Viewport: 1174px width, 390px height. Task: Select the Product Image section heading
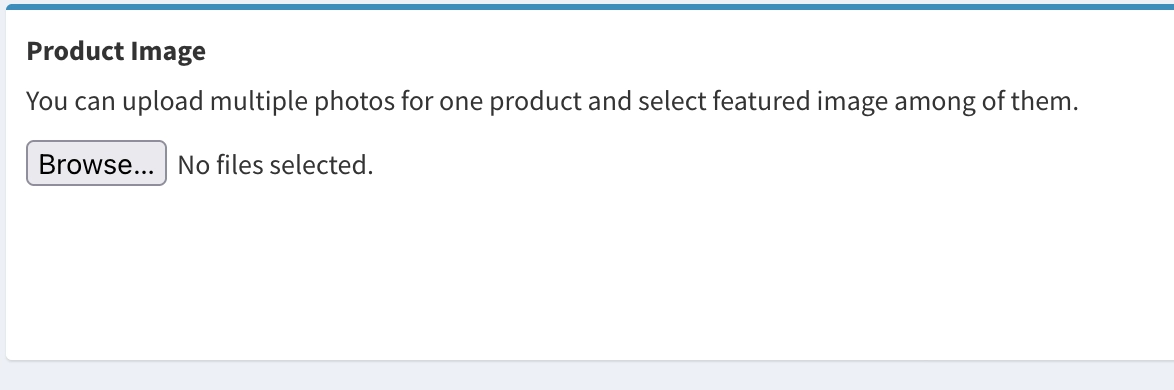(116, 52)
